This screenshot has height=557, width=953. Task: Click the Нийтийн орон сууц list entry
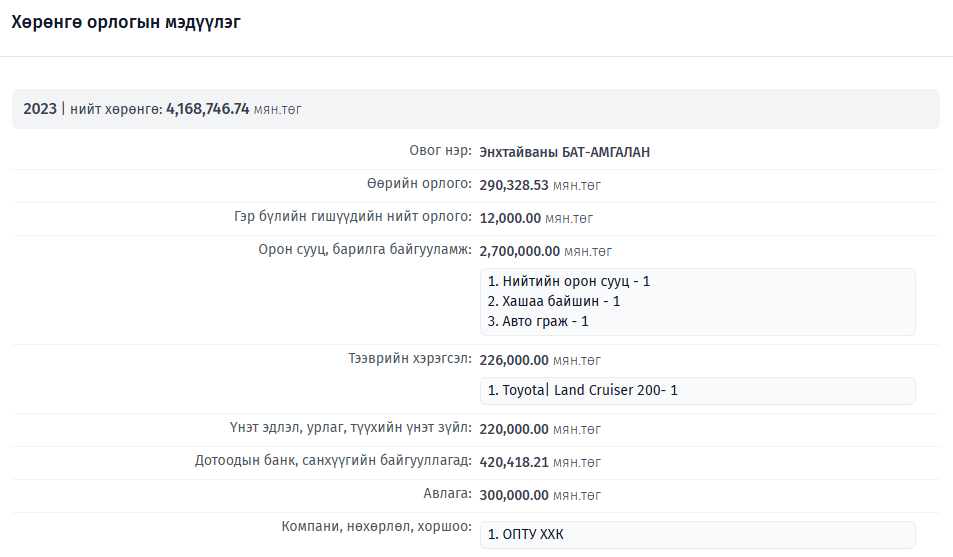(x=568, y=282)
